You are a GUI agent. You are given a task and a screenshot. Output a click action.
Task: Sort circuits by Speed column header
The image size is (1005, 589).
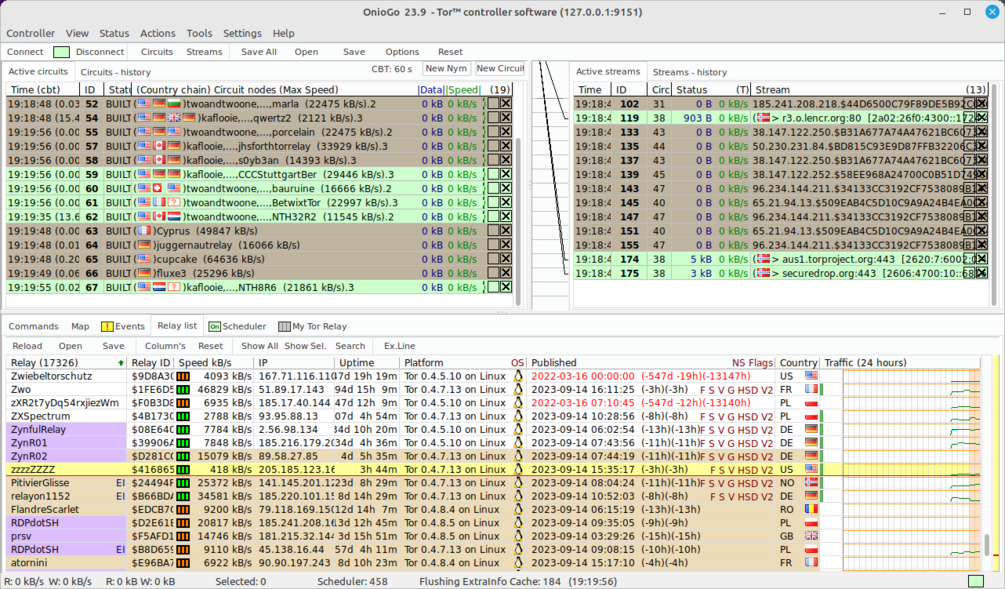pyautogui.click(x=463, y=90)
